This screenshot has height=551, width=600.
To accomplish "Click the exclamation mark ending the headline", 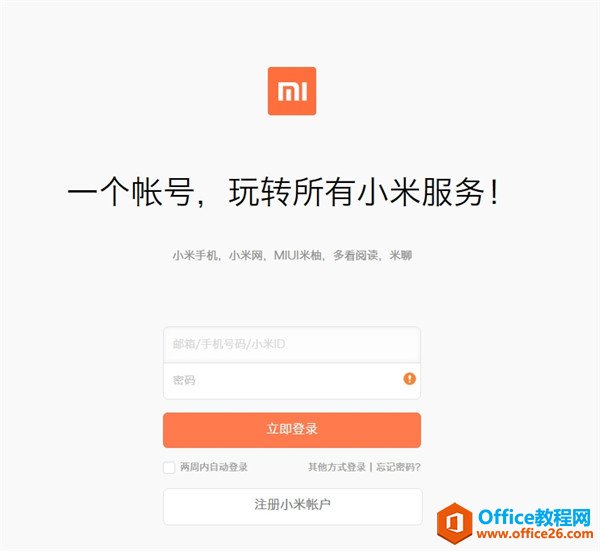I will point(494,192).
